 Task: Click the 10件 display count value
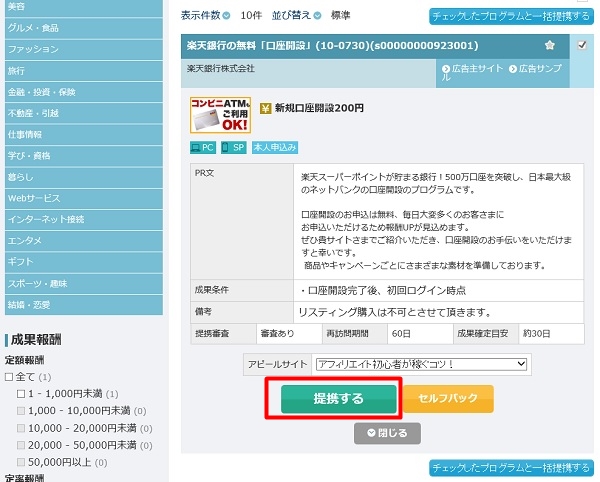pos(251,16)
